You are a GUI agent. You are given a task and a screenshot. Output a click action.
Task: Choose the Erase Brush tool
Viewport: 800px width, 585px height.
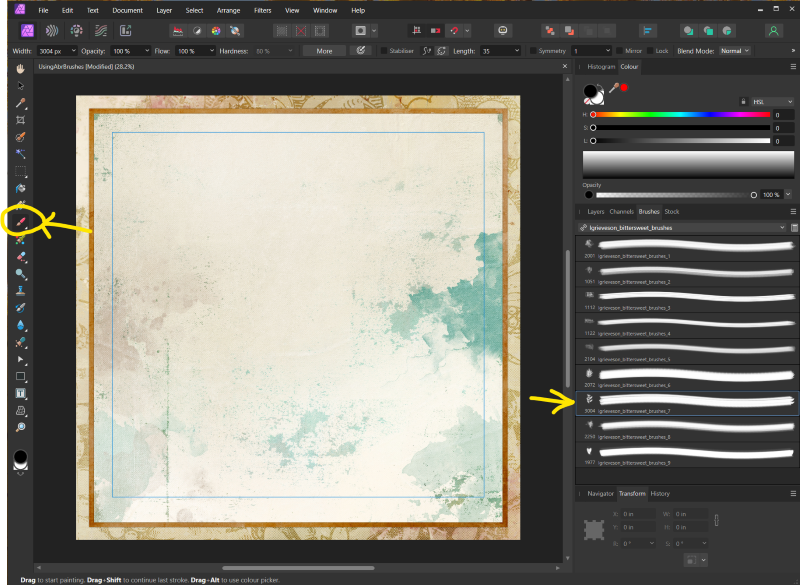[20, 257]
